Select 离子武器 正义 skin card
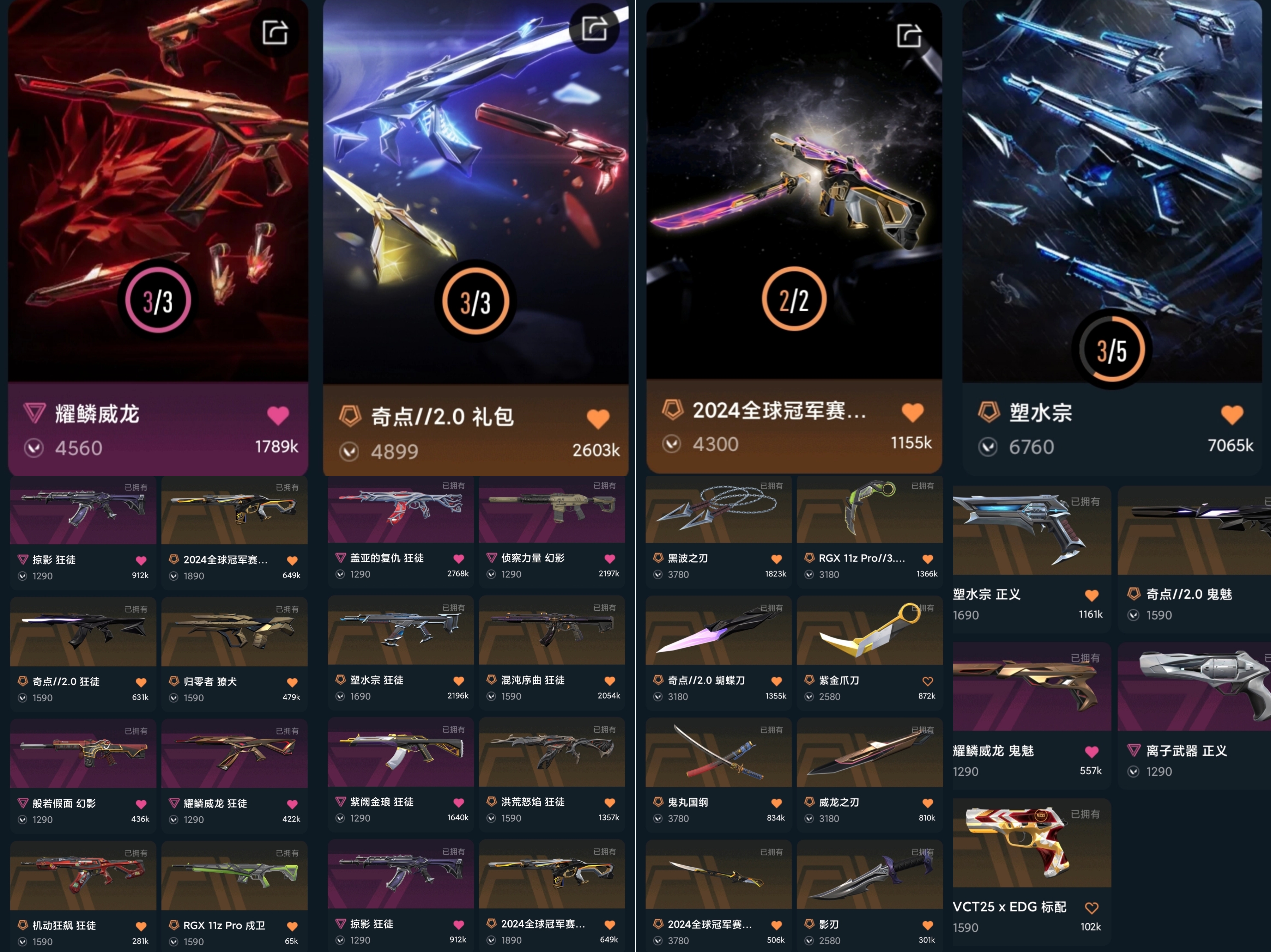Screen dimensions: 1271x952 pos(1194,715)
